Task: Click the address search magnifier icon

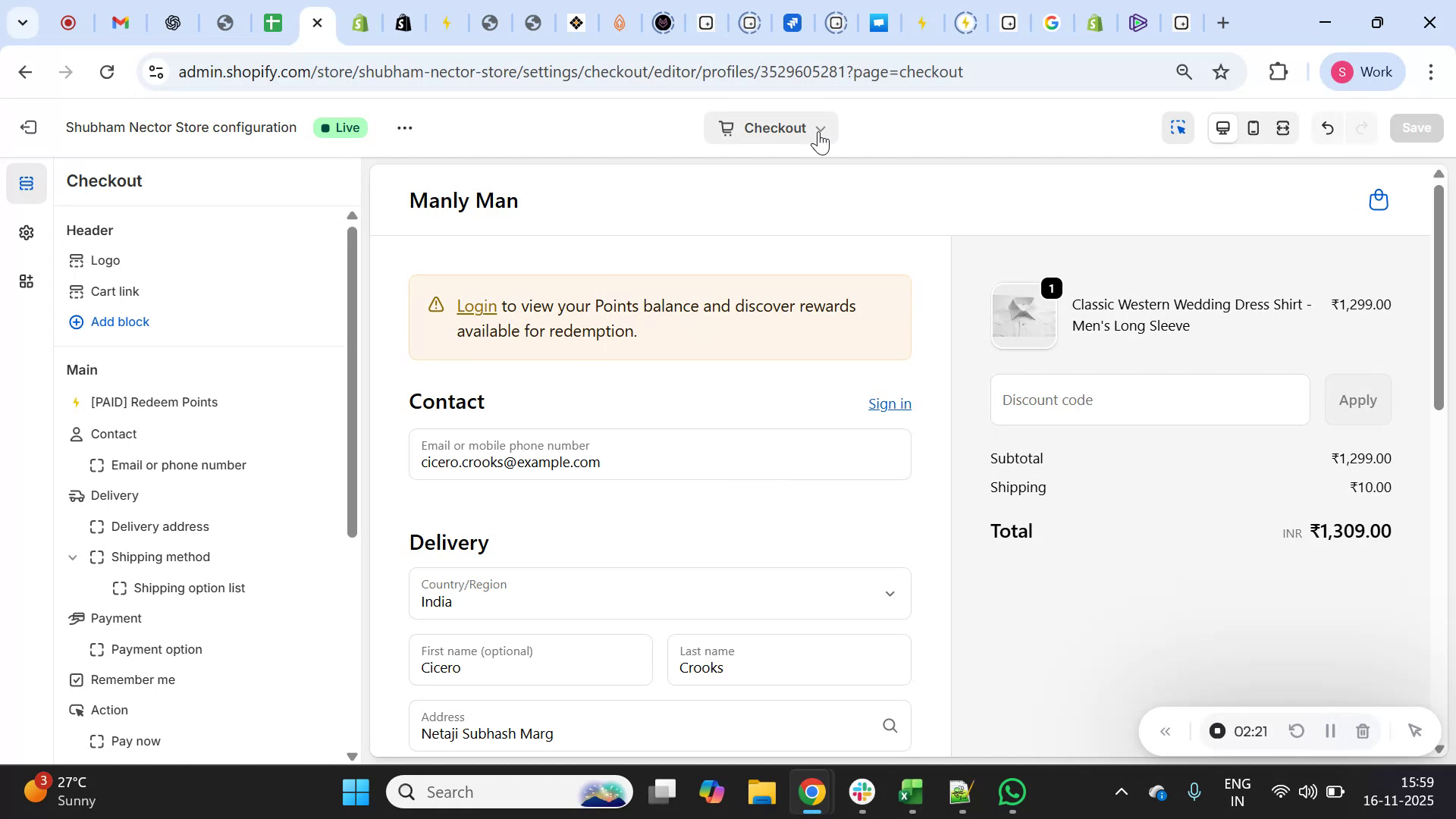Action: (890, 726)
